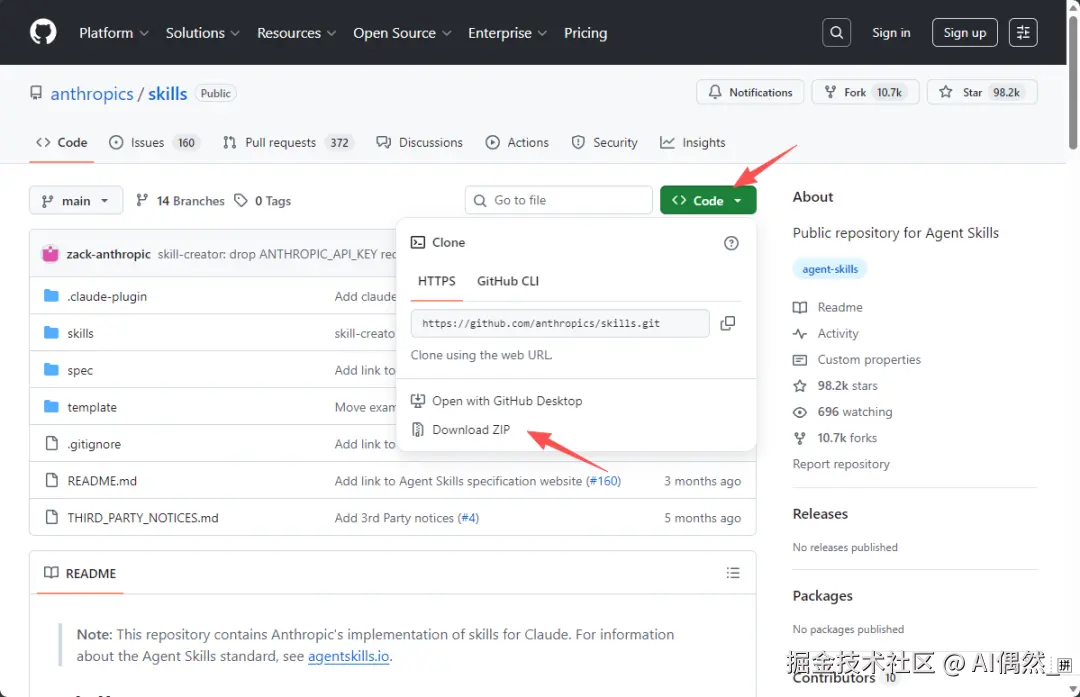Screen dimensions: 1080x697
Task: Star the skills repository
Action: pos(982,92)
